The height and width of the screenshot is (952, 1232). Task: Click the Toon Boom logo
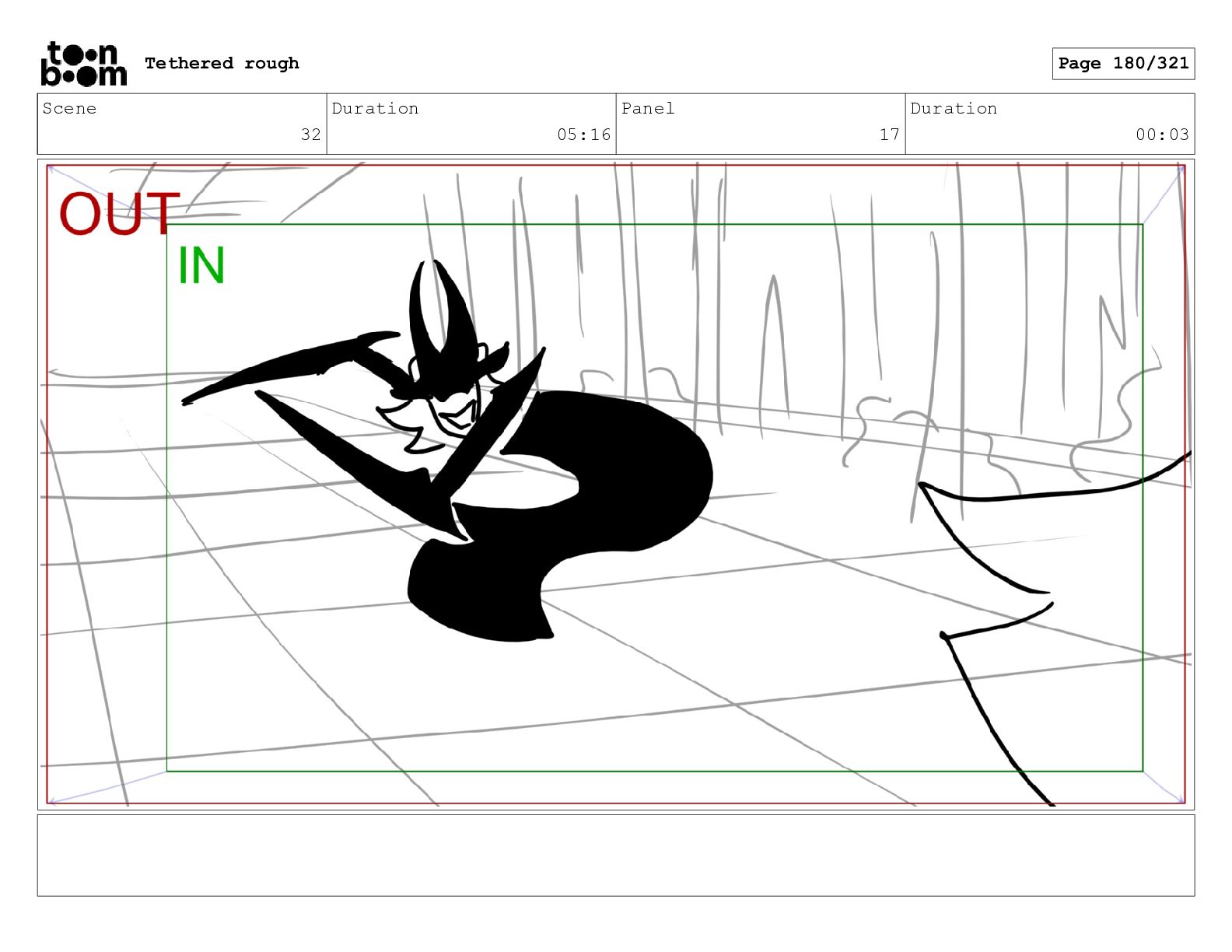(x=83, y=64)
